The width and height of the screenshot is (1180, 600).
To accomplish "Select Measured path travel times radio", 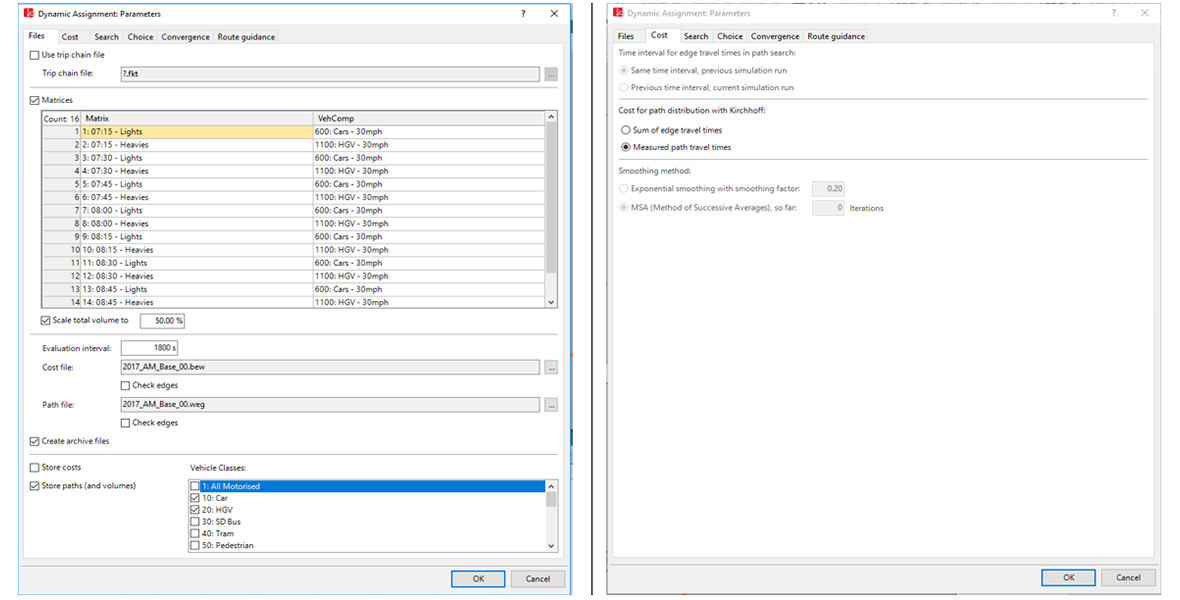I will coord(625,148).
